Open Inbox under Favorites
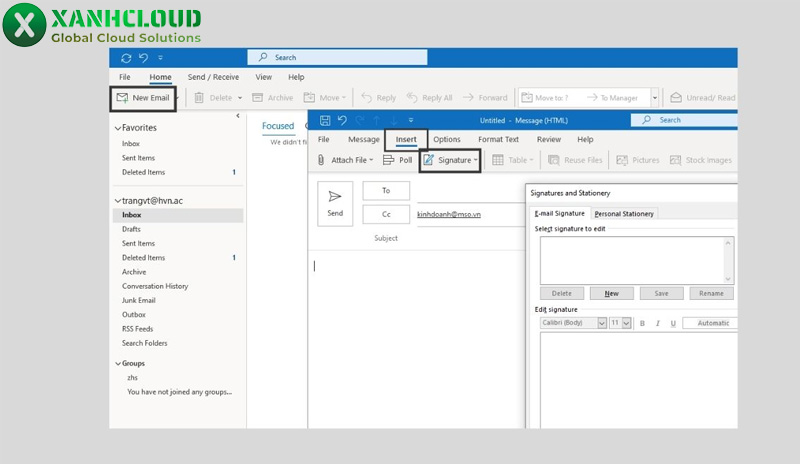 click(x=131, y=144)
